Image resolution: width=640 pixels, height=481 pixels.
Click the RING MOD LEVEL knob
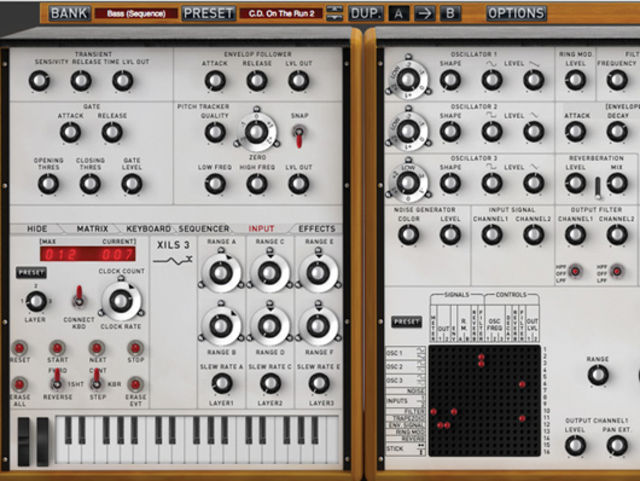(575, 80)
